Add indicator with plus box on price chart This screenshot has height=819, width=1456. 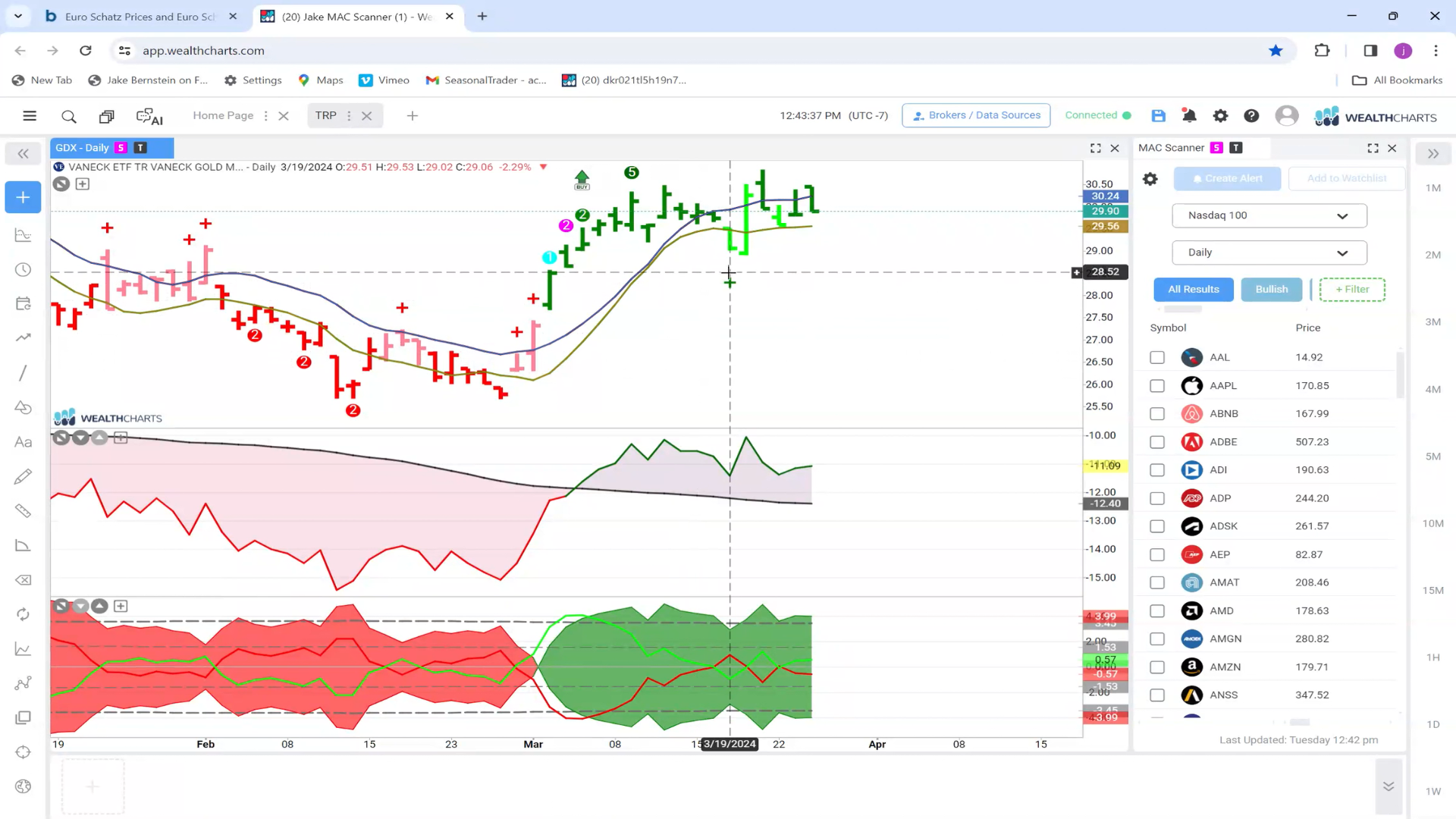[83, 184]
